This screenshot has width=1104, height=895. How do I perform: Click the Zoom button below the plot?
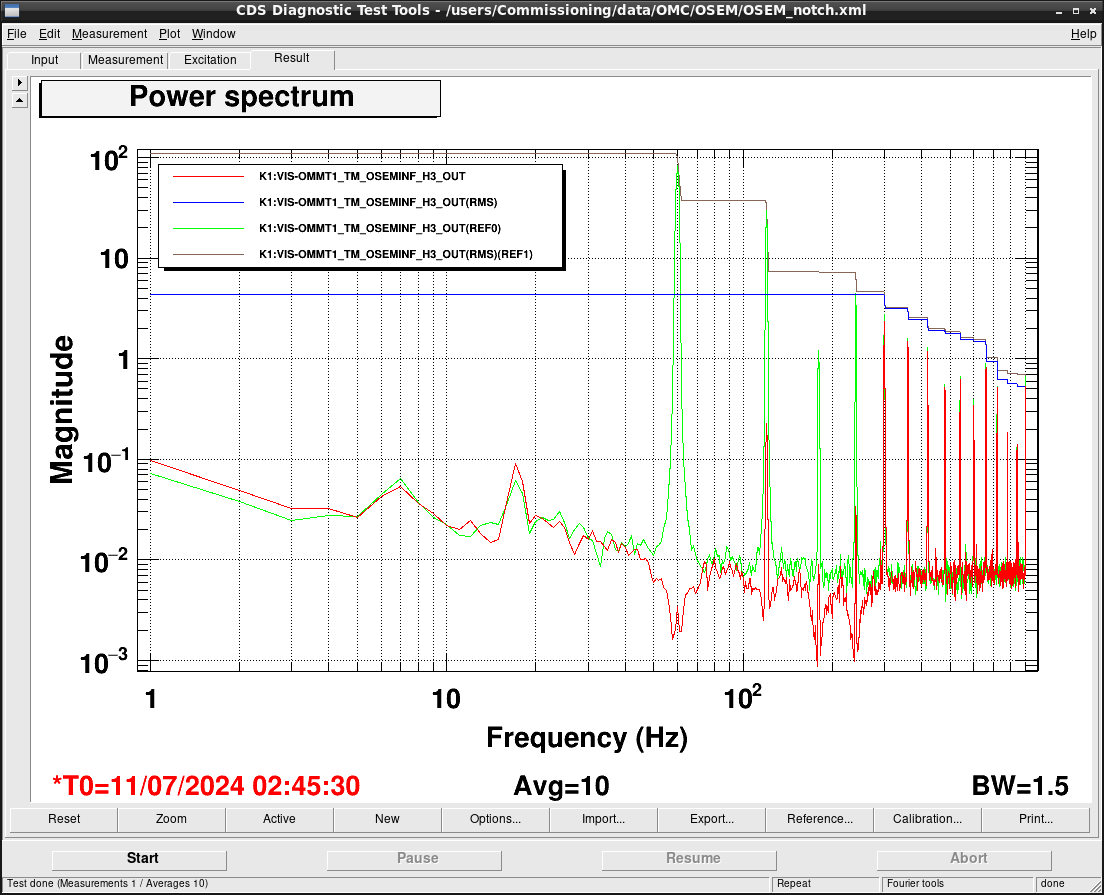[171, 819]
